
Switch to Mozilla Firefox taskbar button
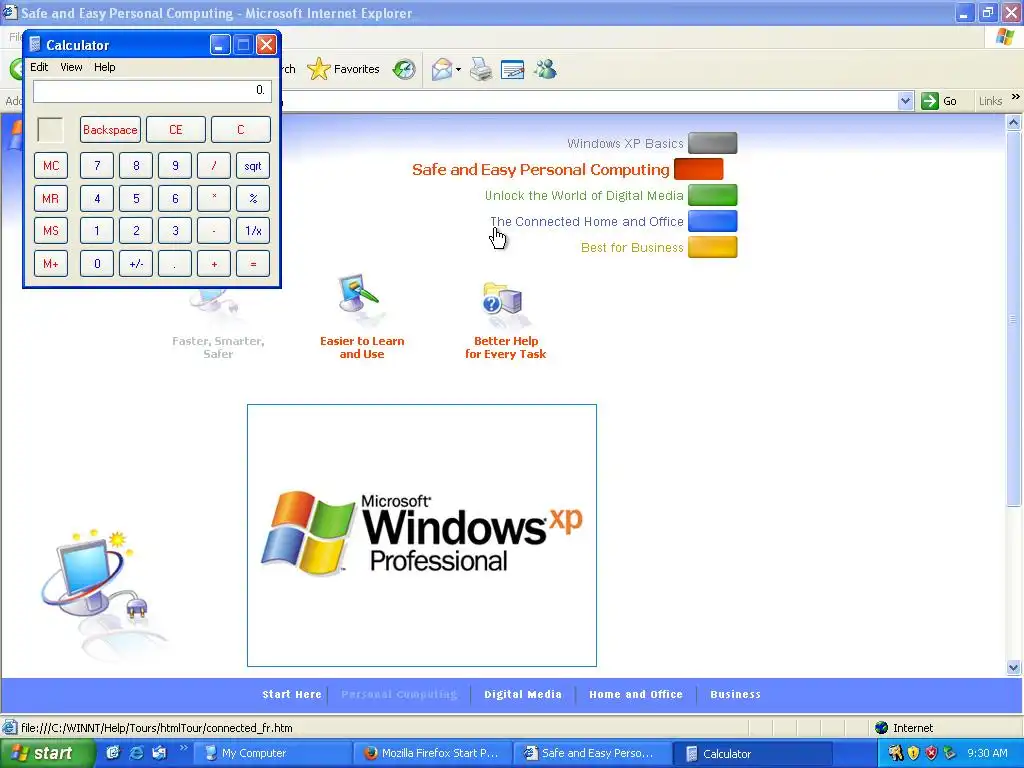pos(433,753)
